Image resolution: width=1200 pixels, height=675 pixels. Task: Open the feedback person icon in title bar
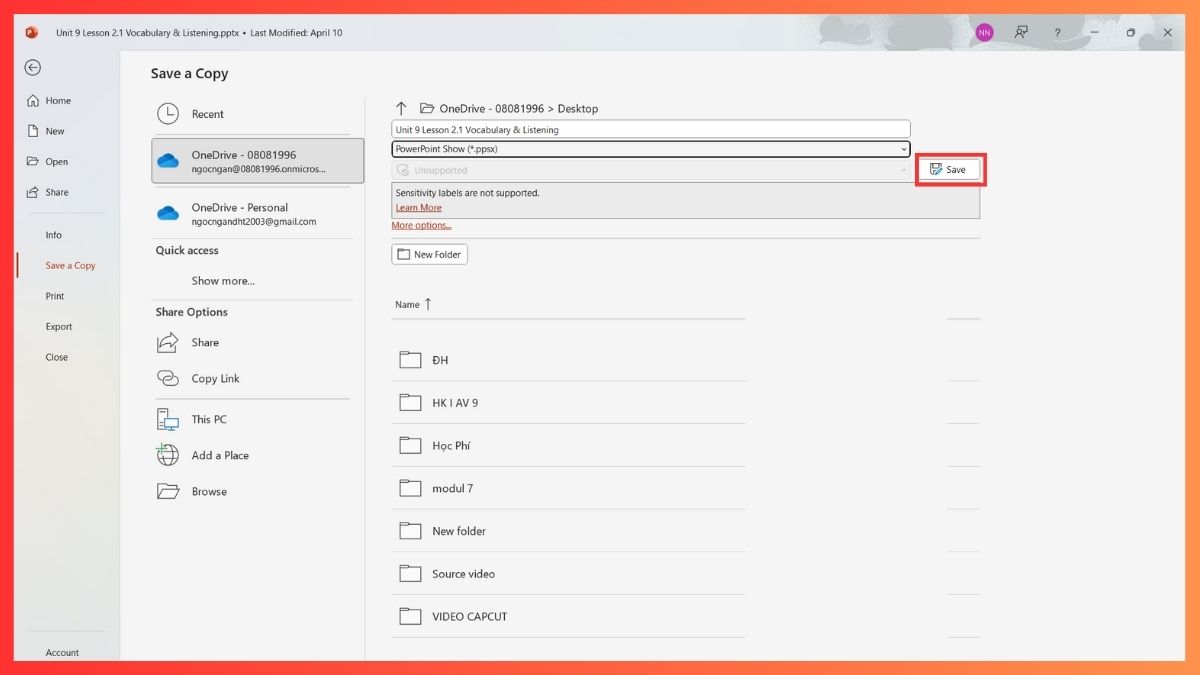1021,32
